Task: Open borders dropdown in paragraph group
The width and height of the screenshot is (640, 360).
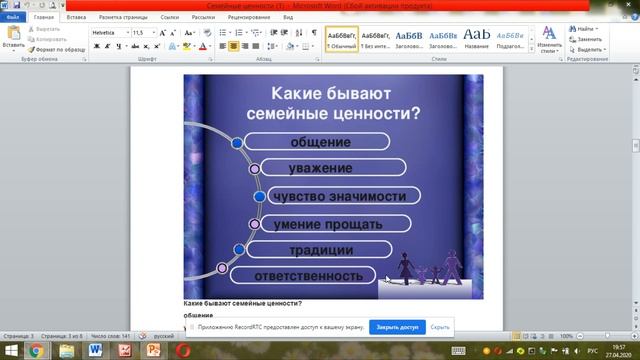Action: [313, 46]
